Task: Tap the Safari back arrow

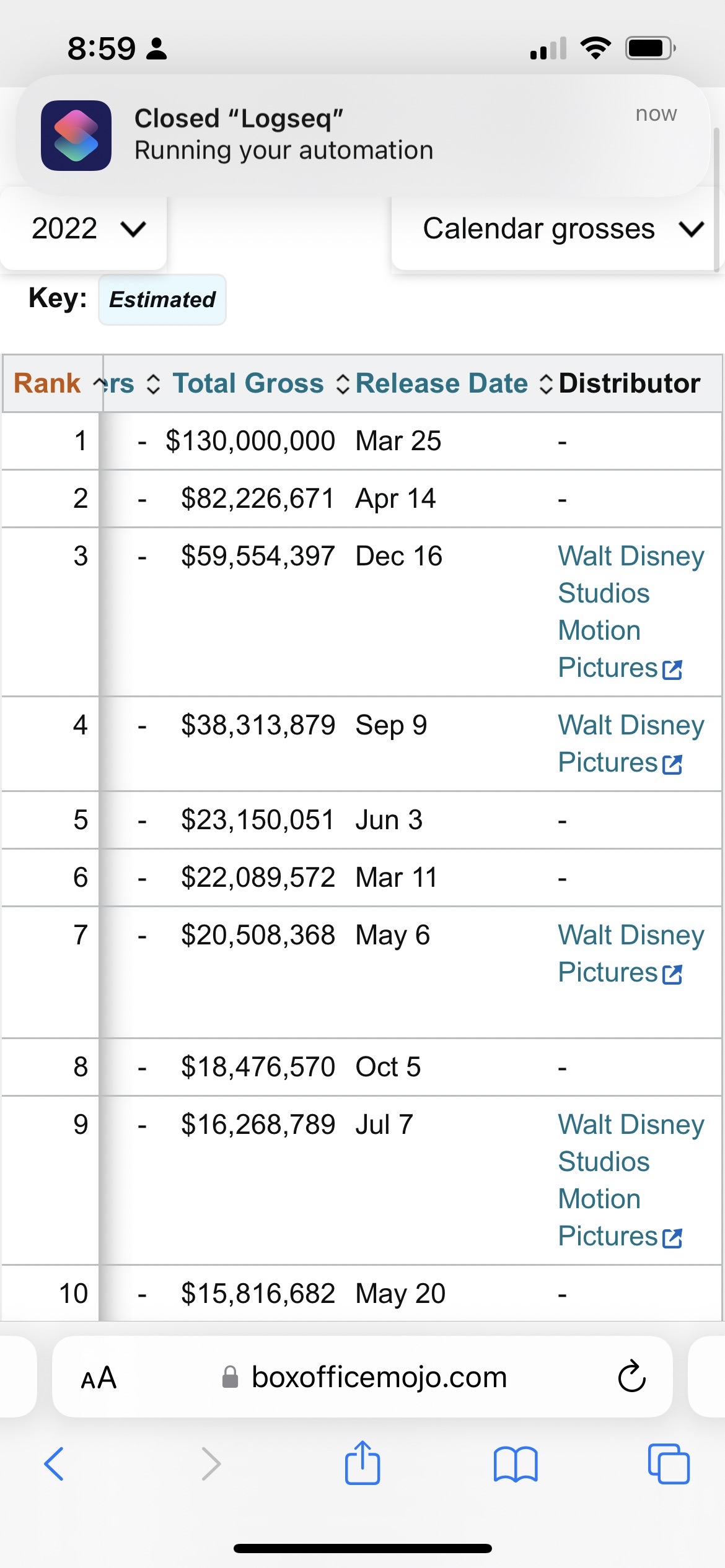Action: coord(55,1464)
